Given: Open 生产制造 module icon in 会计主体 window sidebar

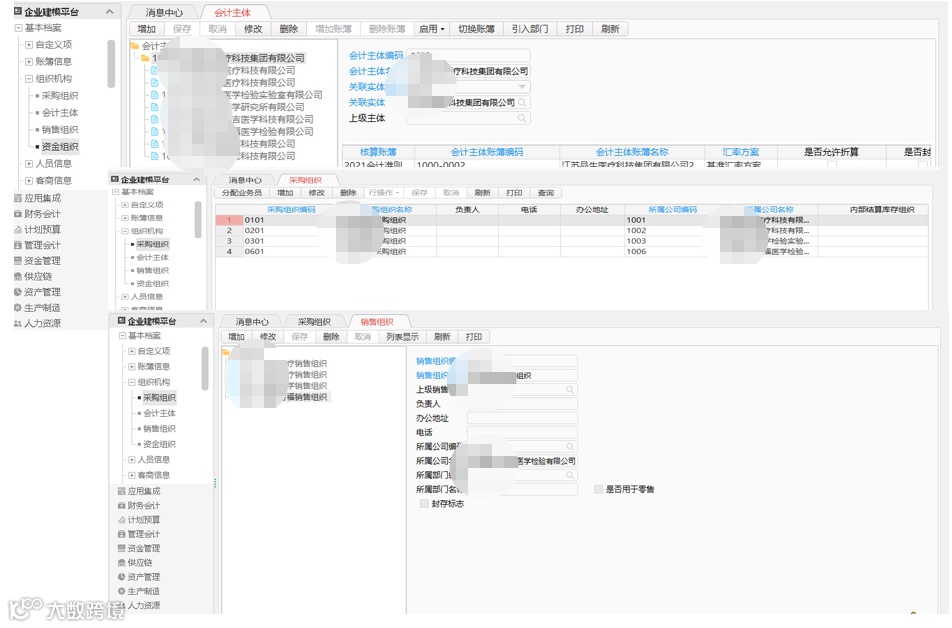Looking at the screenshot, I should pos(18,308).
